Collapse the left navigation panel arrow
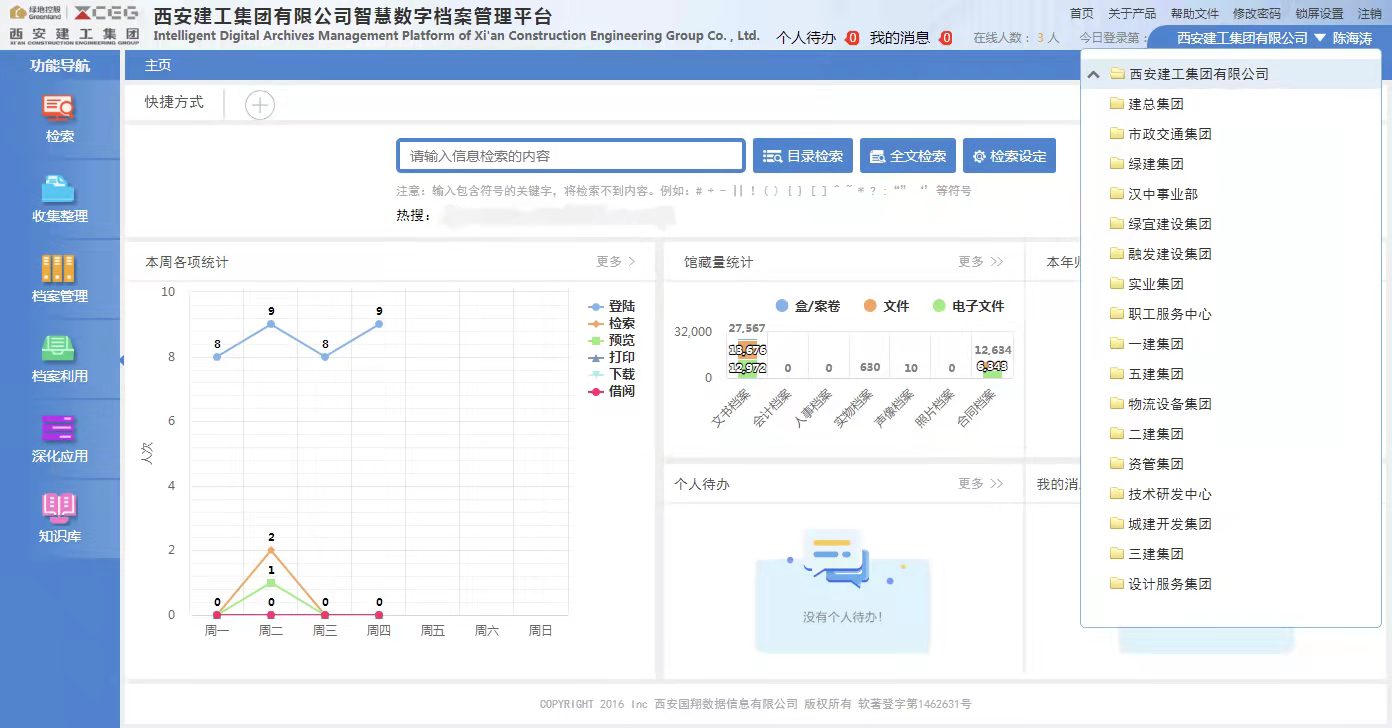The image size is (1392, 728). [121, 360]
